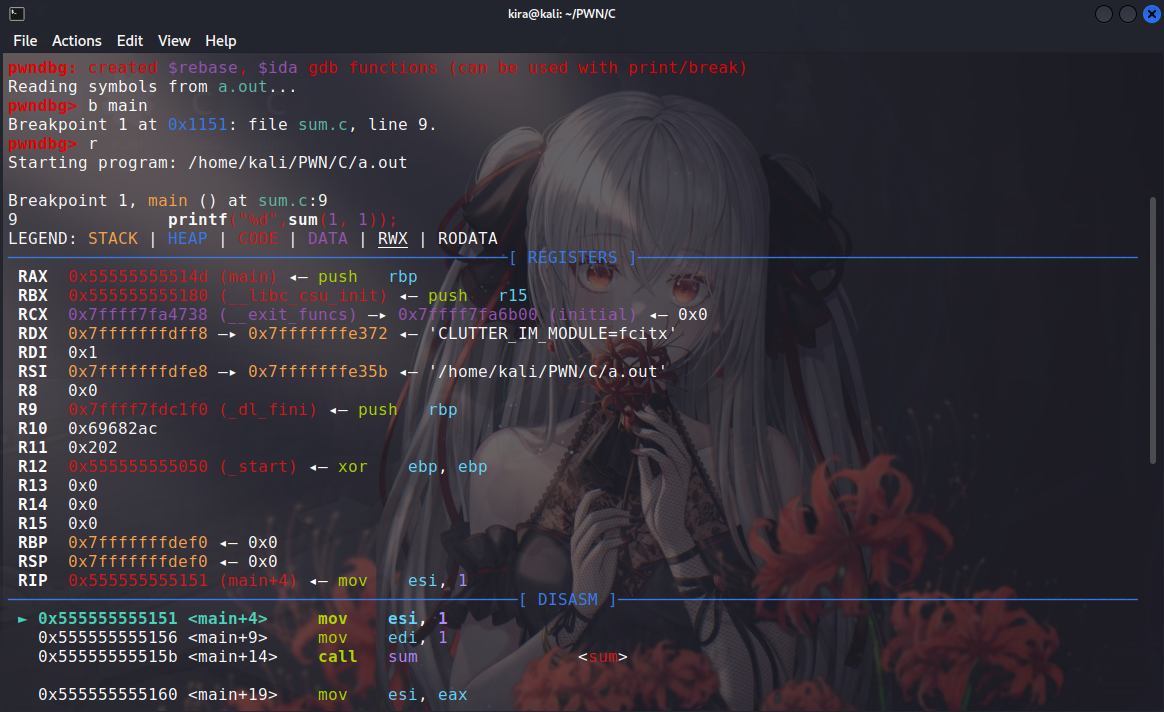Click STACK in the legend

[113, 238]
